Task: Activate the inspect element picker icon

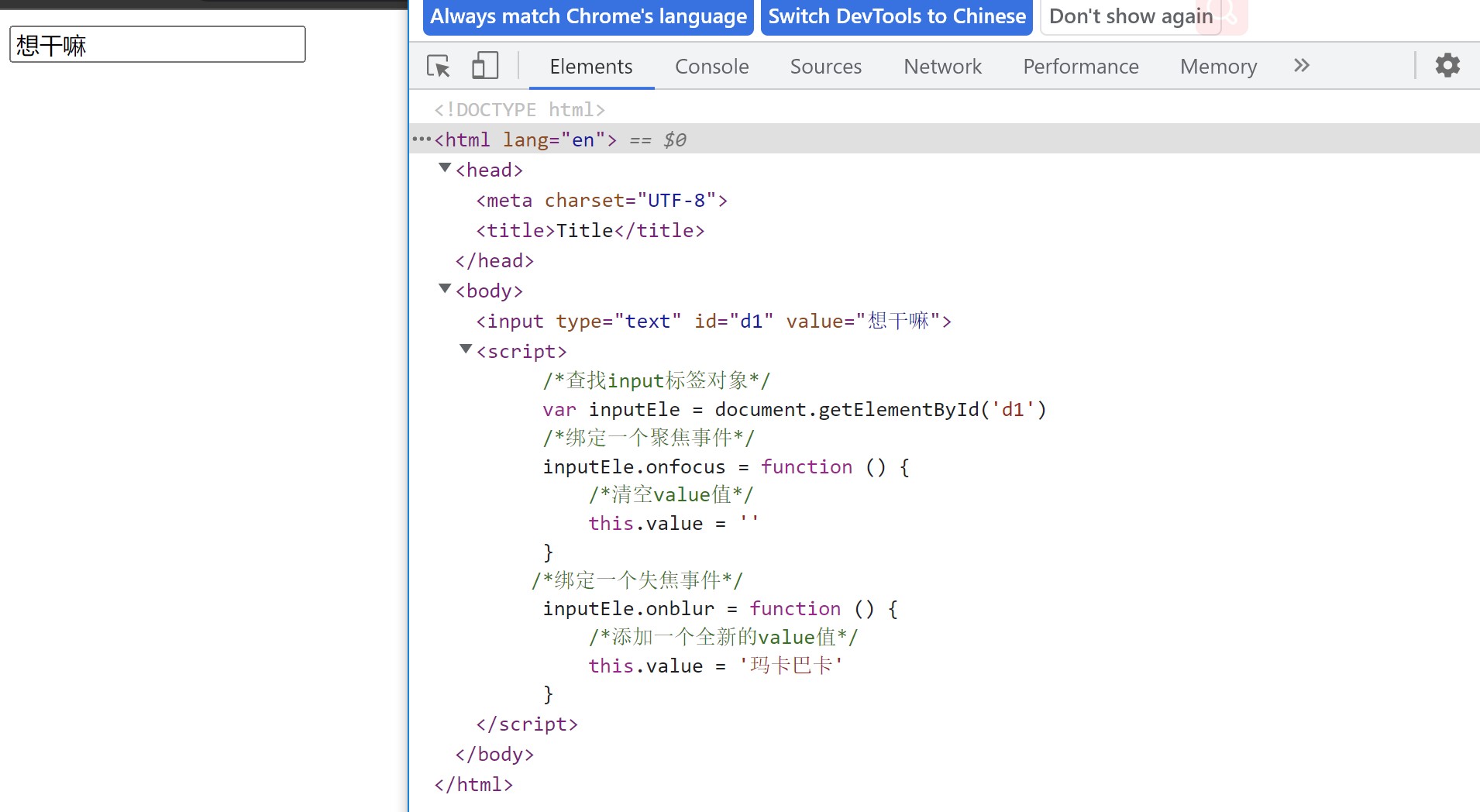Action: [x=439, y=67]
